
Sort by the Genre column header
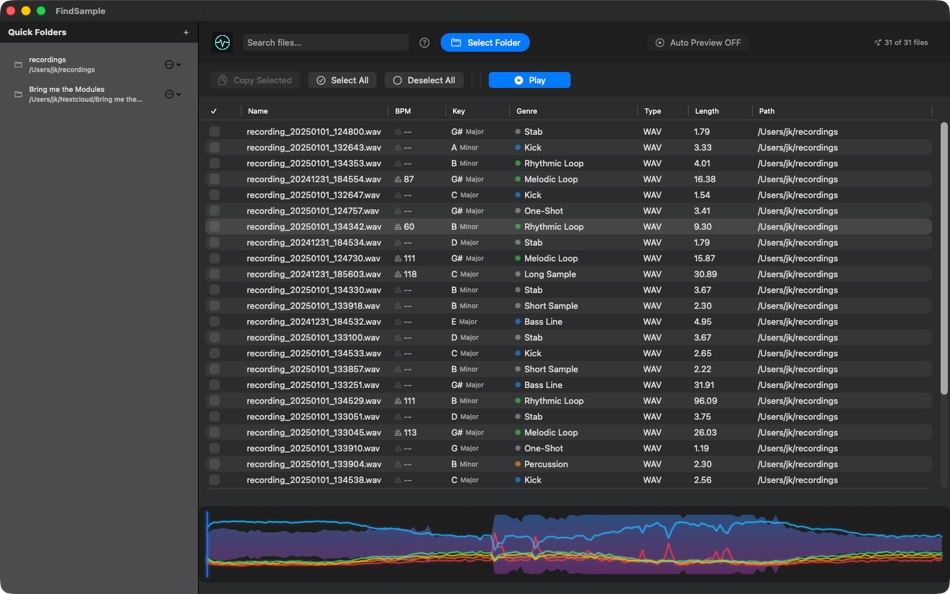pyautogui.click(x=526, y=111)
